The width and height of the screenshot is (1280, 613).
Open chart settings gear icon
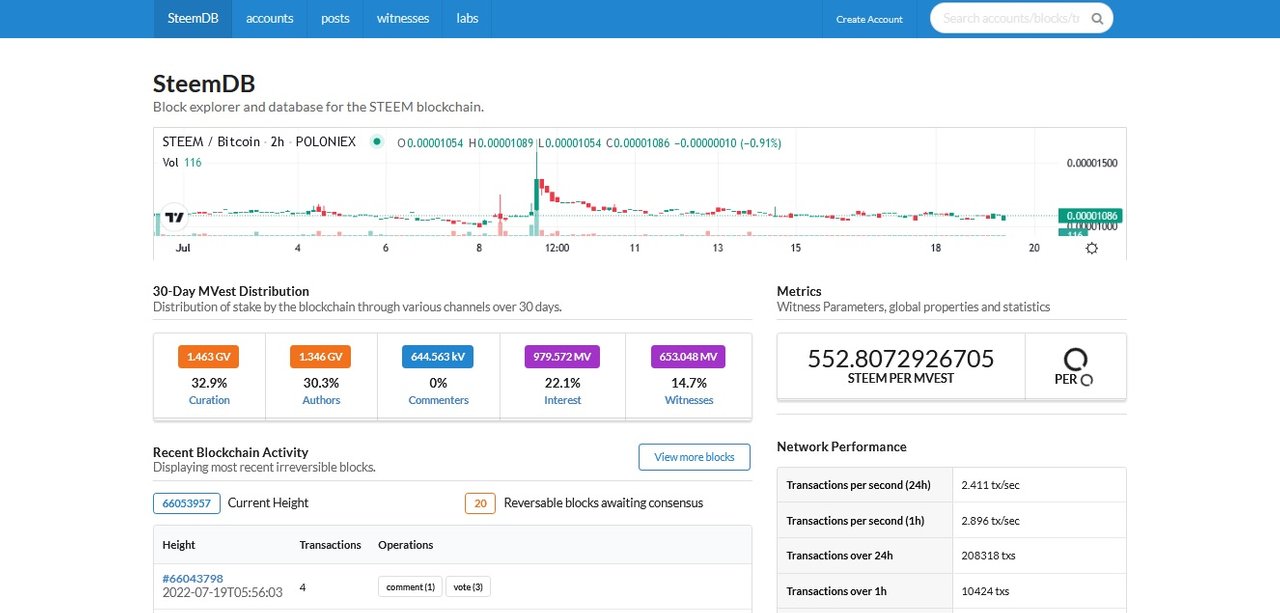click(x=1091, y=248)
